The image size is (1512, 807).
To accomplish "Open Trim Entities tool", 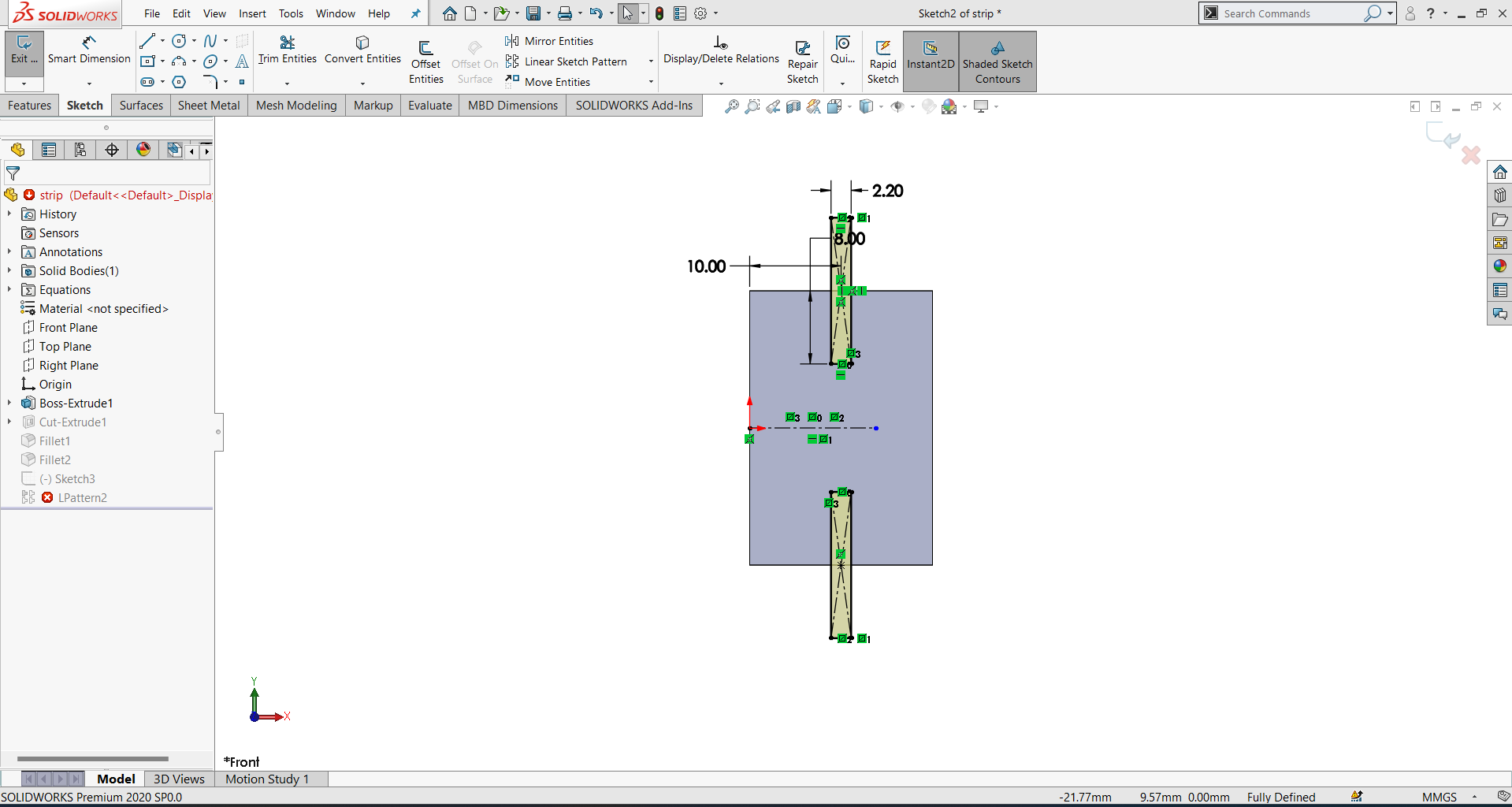I will tap(287, 50).
